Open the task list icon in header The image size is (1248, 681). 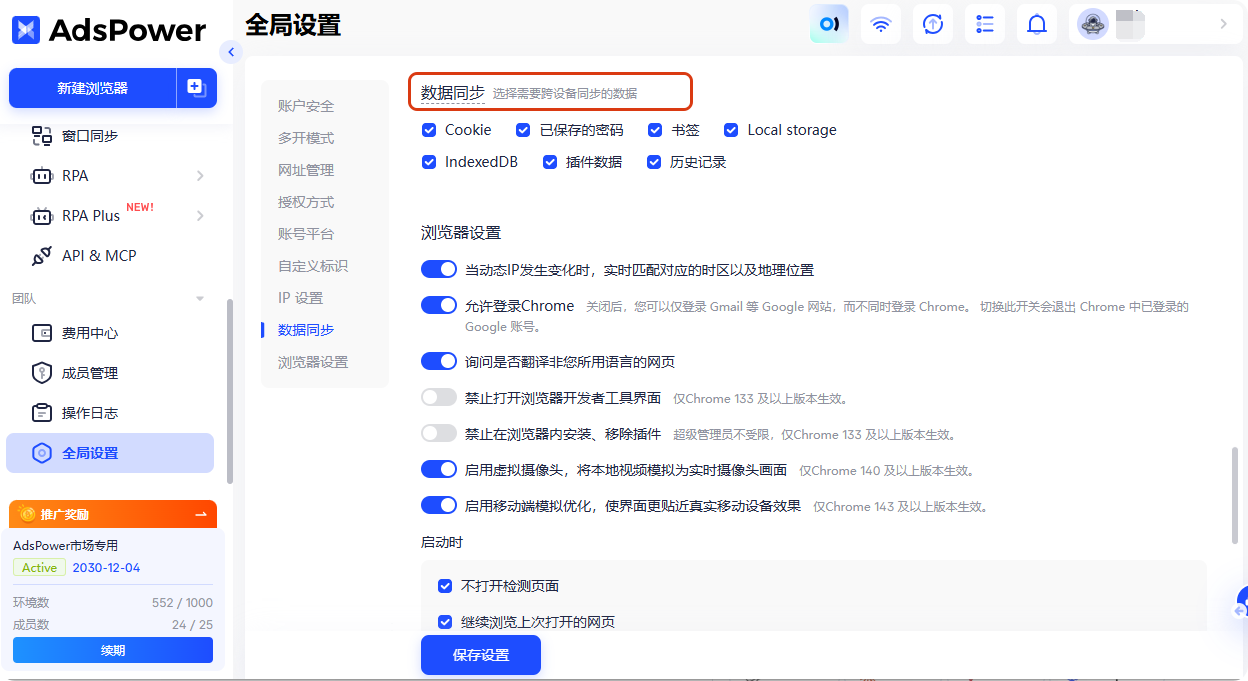click(985, 24)
